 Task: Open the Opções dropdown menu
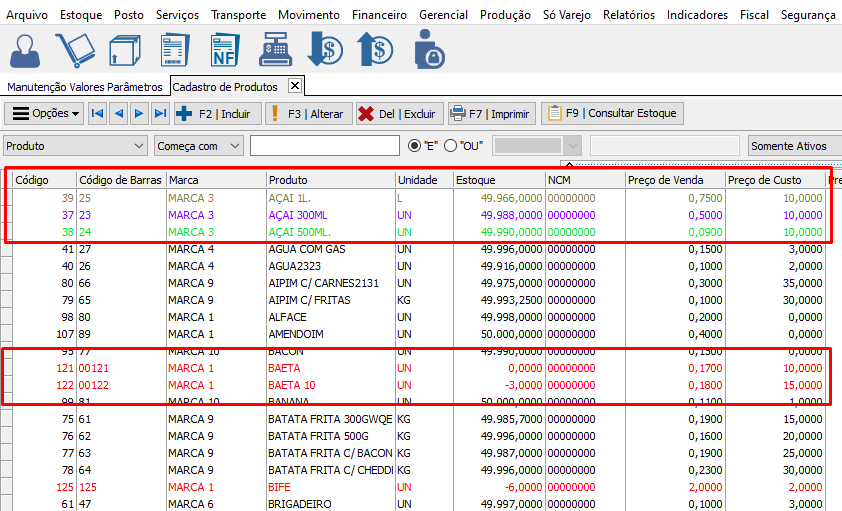pos(45,114)
